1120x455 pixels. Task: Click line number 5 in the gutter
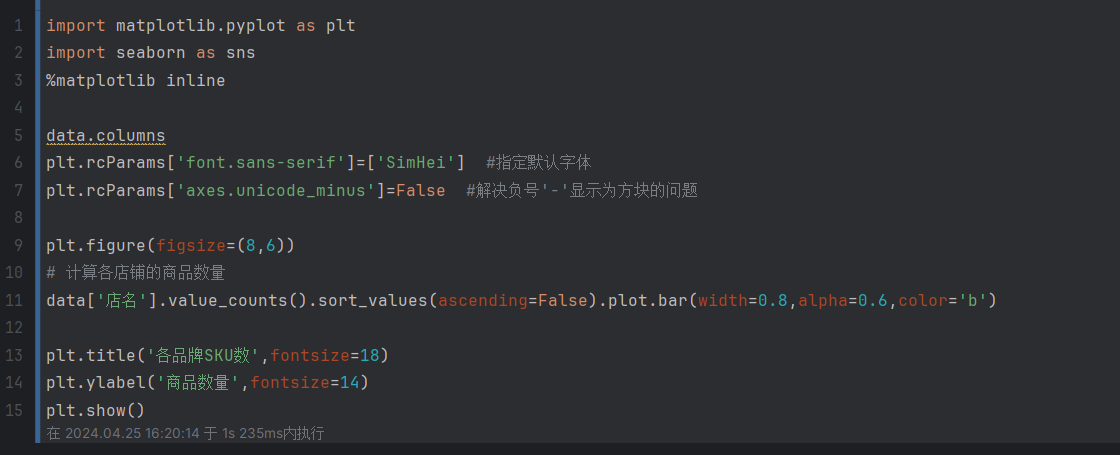[18, 135]
